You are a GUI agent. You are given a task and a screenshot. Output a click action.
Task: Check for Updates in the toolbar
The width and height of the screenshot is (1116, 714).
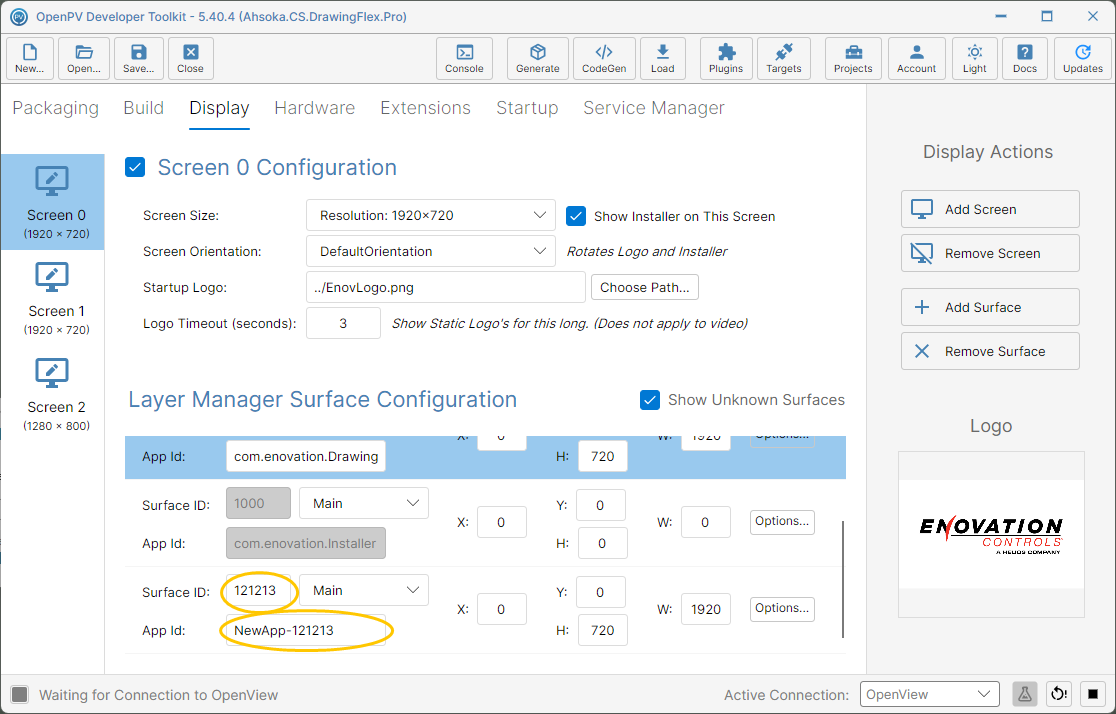(x=1083, y=58)
